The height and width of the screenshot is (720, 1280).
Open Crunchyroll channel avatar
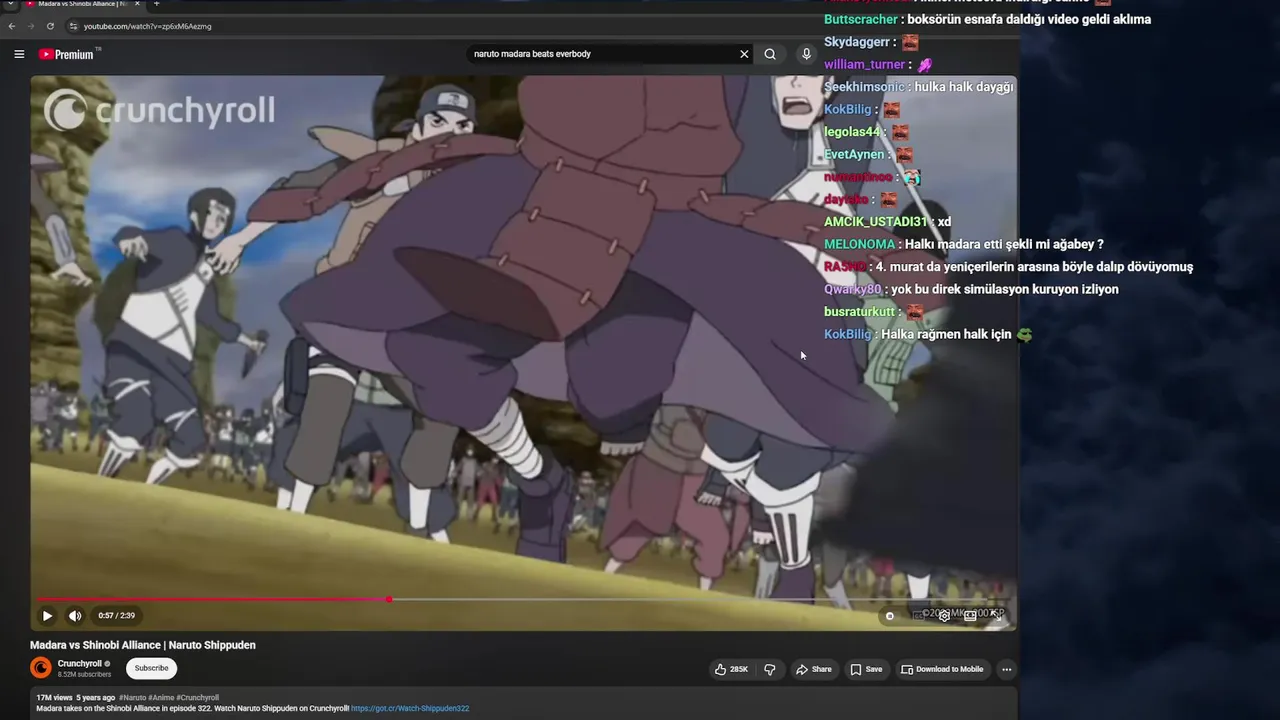point(41,668)
